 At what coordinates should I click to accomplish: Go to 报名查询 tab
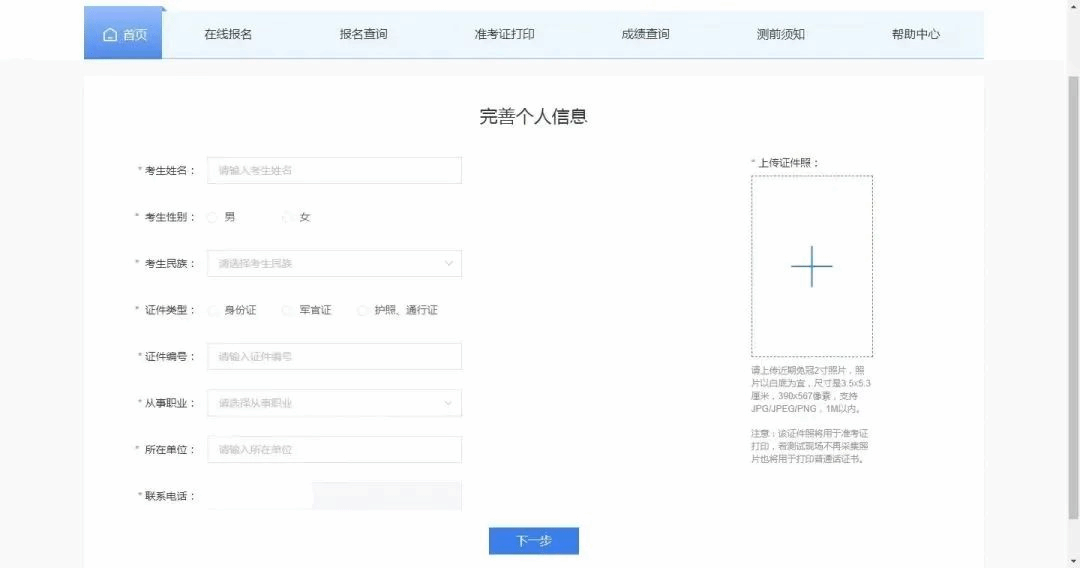point(363,34)
